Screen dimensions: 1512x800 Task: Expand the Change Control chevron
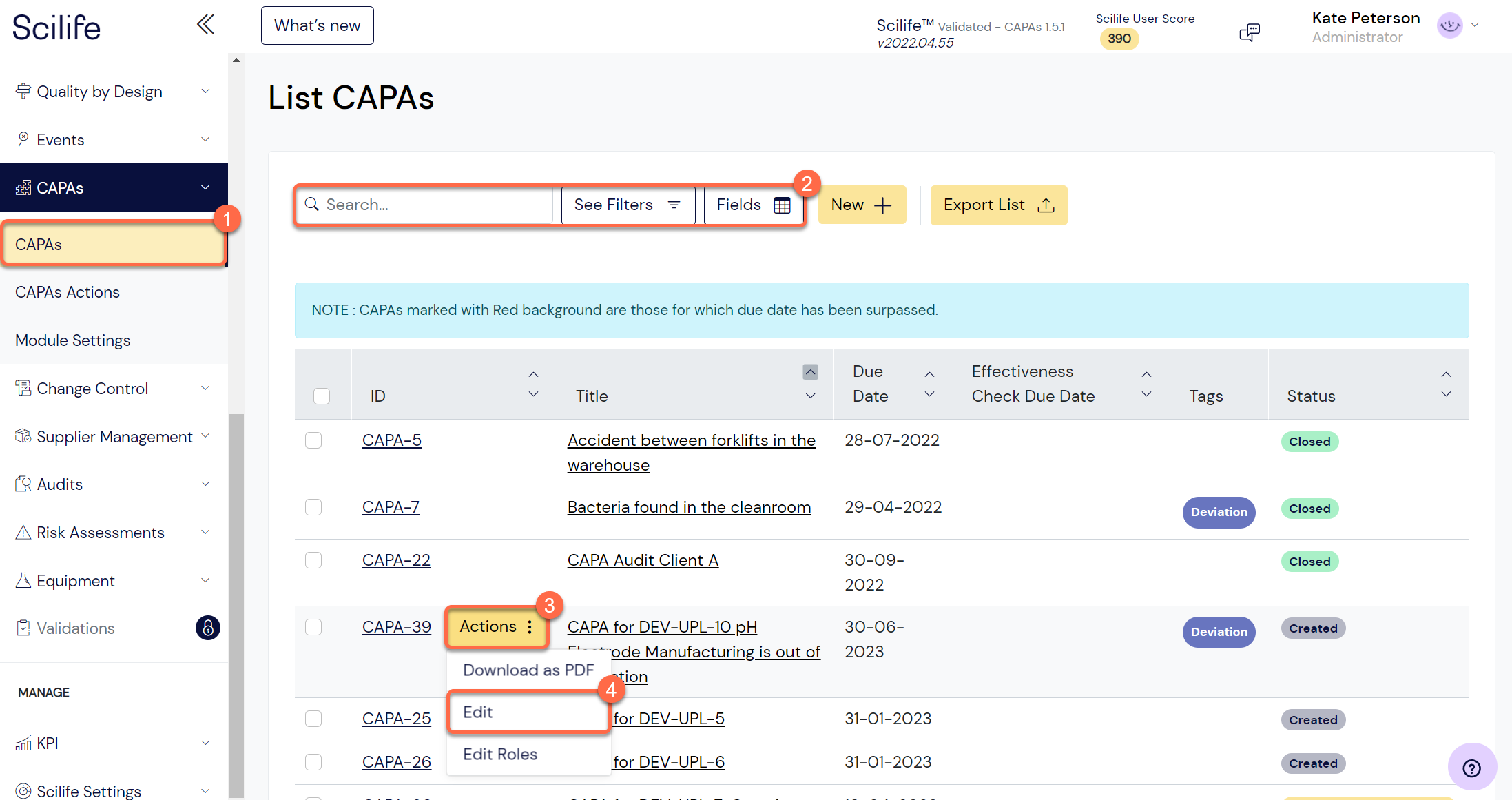click(x=205, y=388)
